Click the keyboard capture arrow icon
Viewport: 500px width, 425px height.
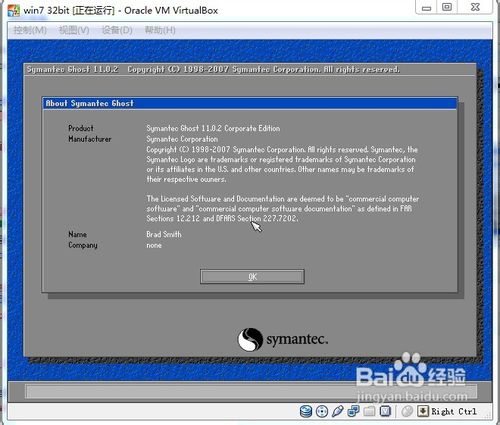click(423, 411)
